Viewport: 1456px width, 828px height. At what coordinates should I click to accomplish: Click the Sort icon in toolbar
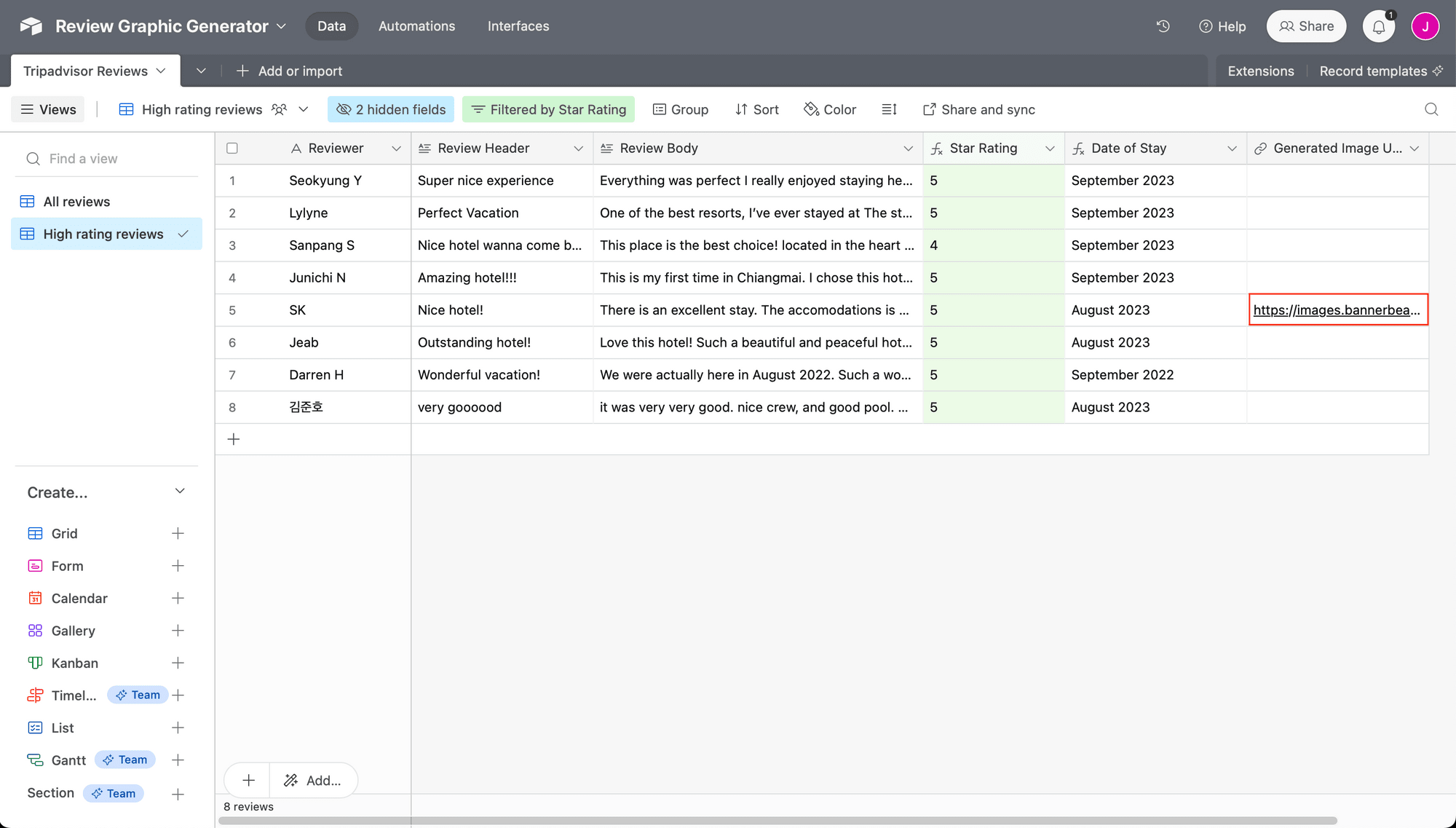(757, 109)
